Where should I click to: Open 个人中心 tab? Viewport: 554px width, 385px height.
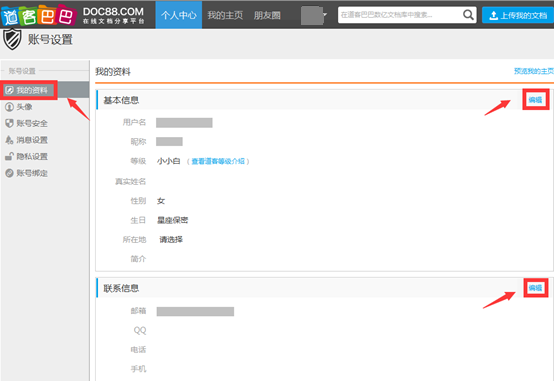tap(179, 15)
